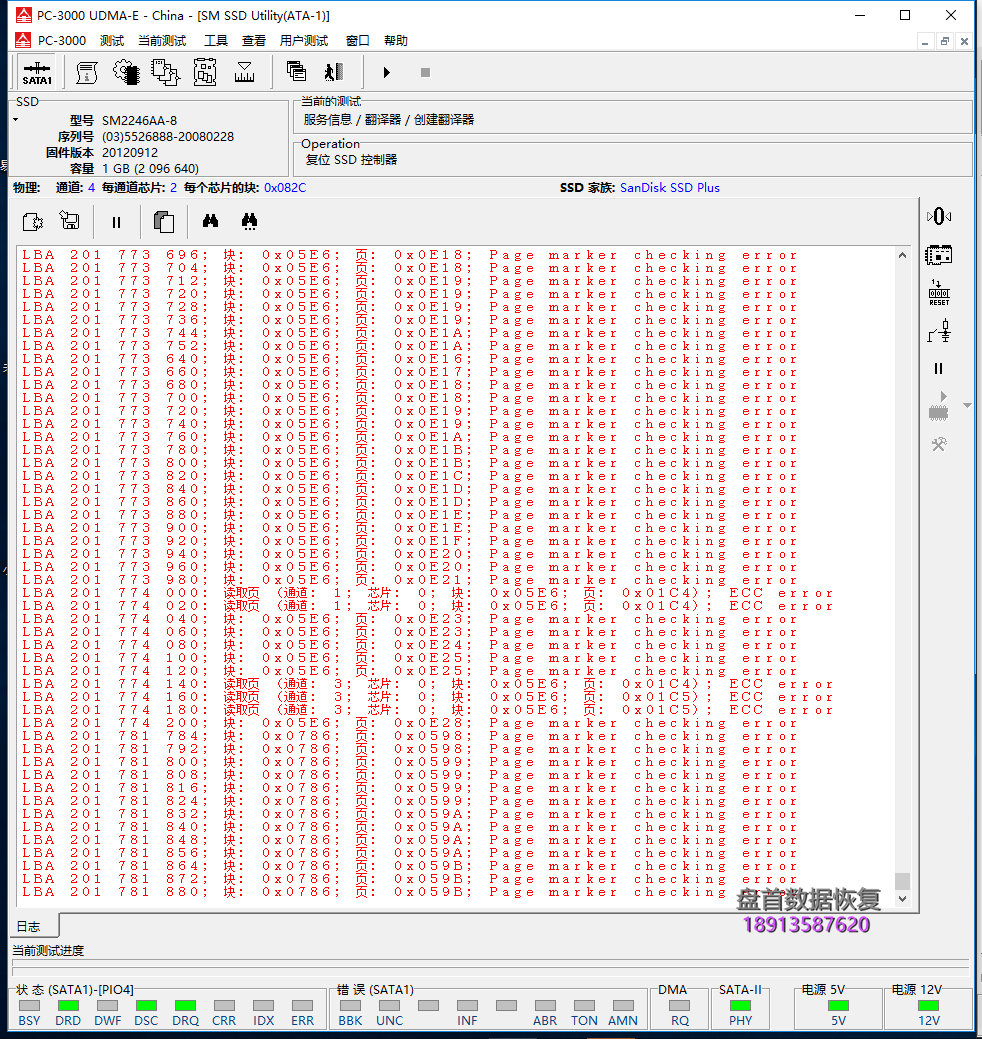
Task: Open the chip dropdown arrow on right sidebar
Action: pos(966,405)
